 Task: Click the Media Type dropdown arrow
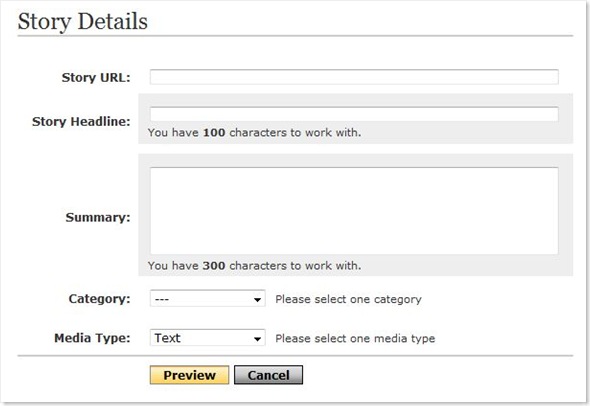(257, 339)
